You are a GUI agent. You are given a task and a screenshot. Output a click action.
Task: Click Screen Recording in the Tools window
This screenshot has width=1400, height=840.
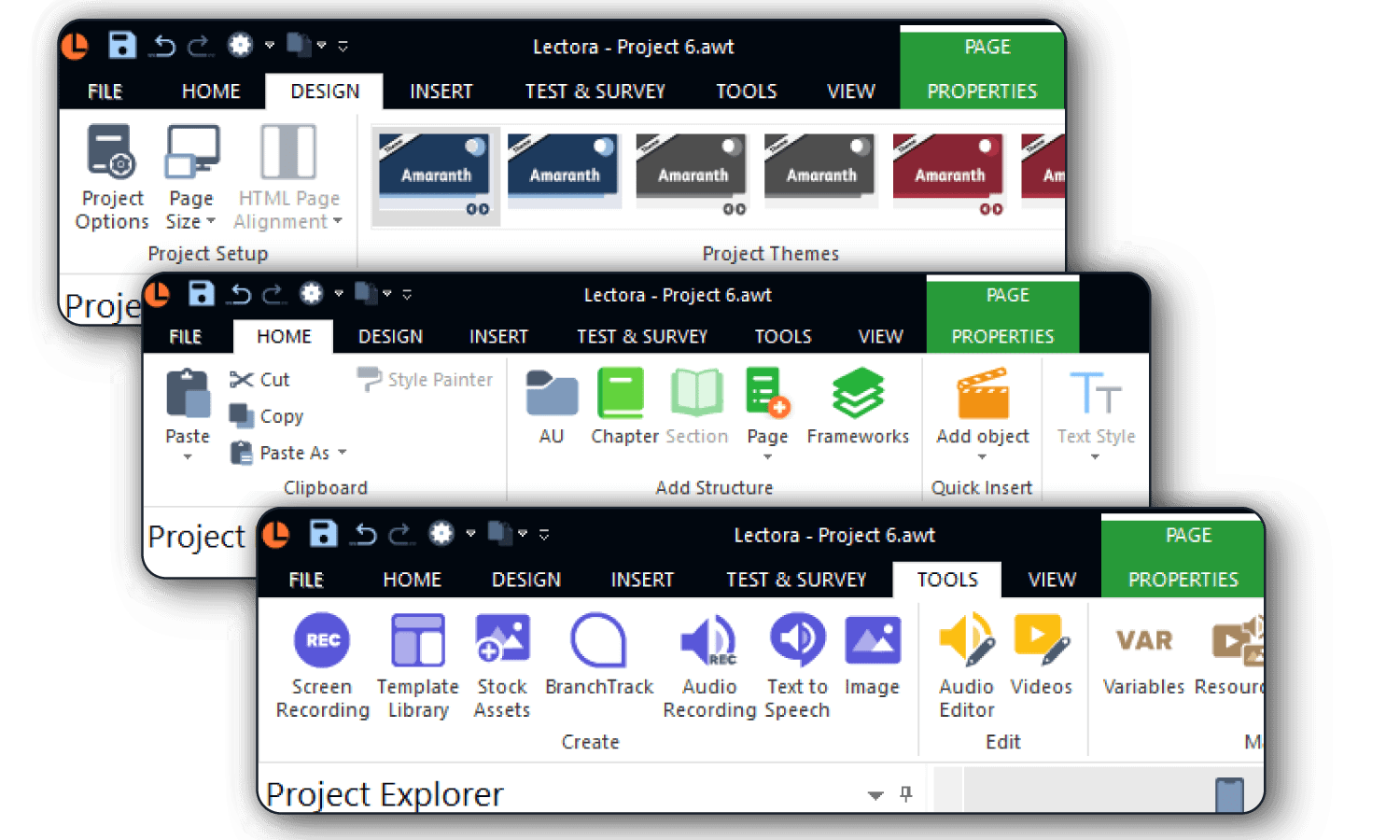coord(322,665)
